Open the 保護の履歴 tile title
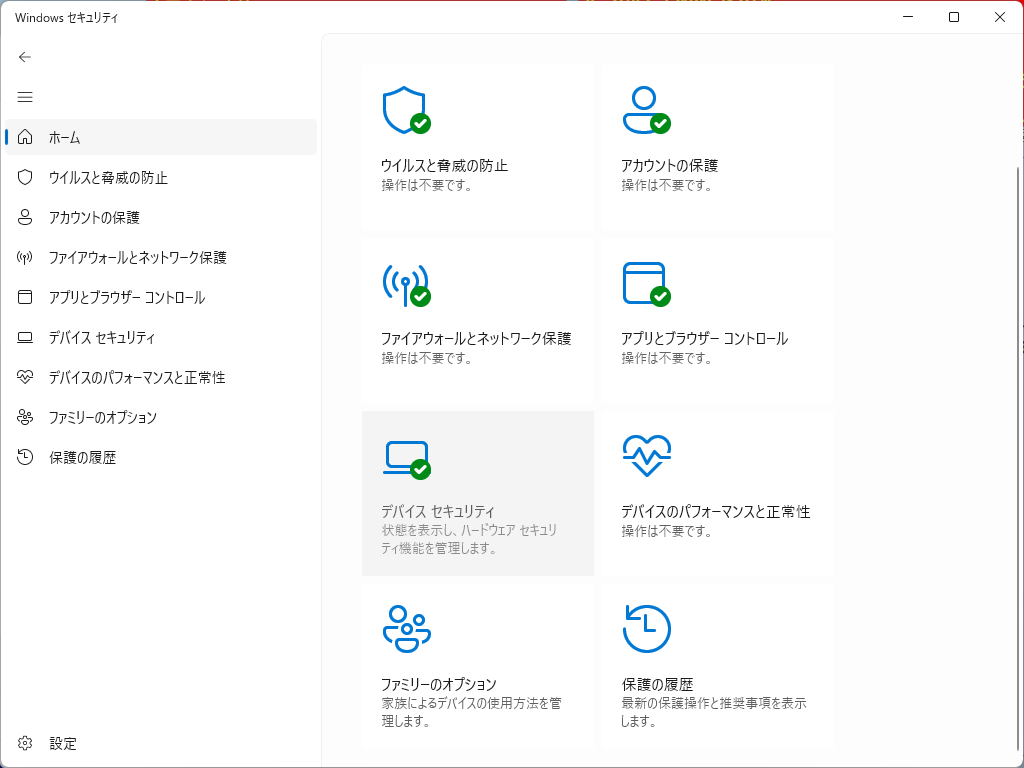This screenshot has height=768, width=1024. tap(657, 684)
